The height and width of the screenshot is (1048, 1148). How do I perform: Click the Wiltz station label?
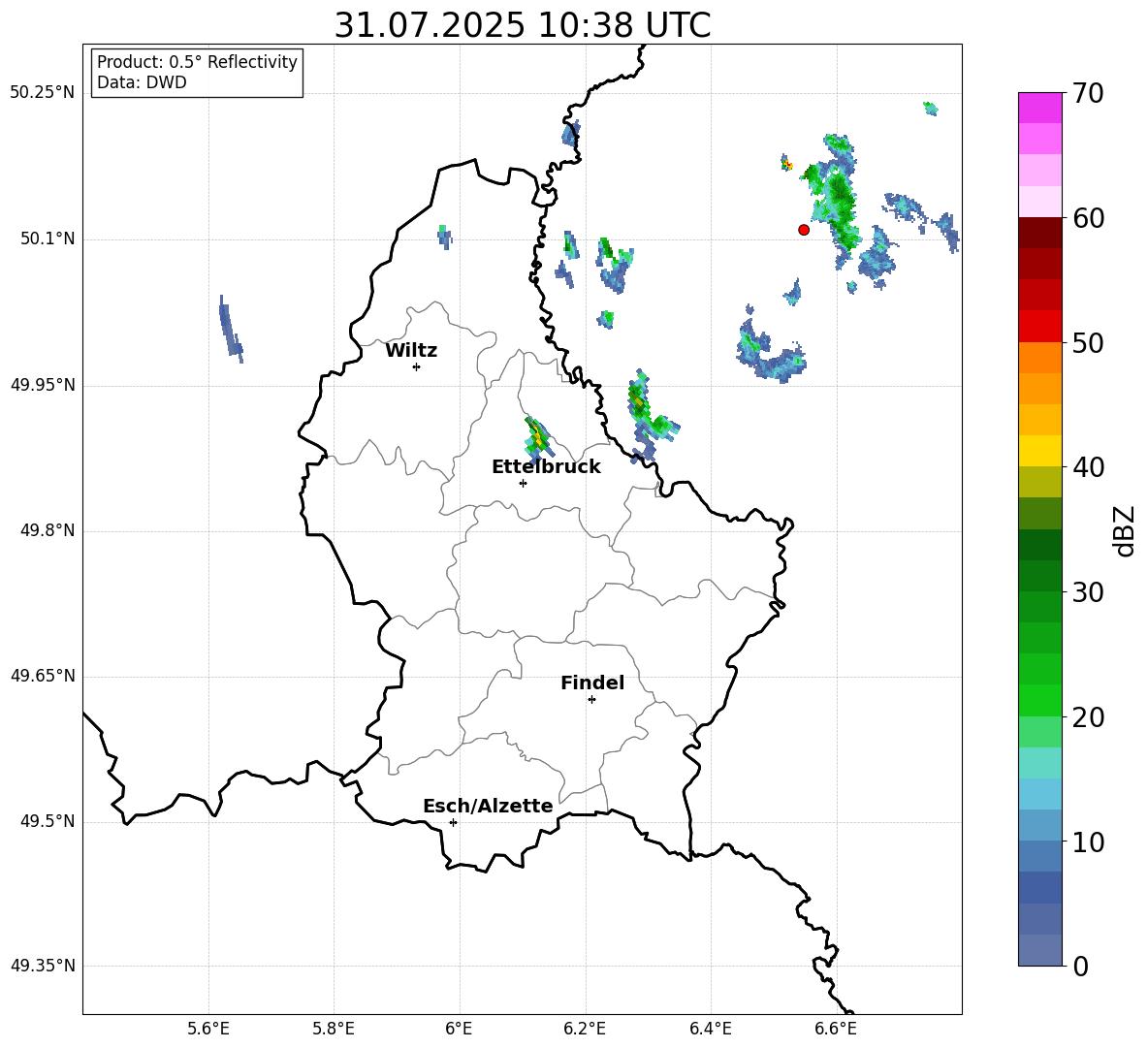click(411, 351)
